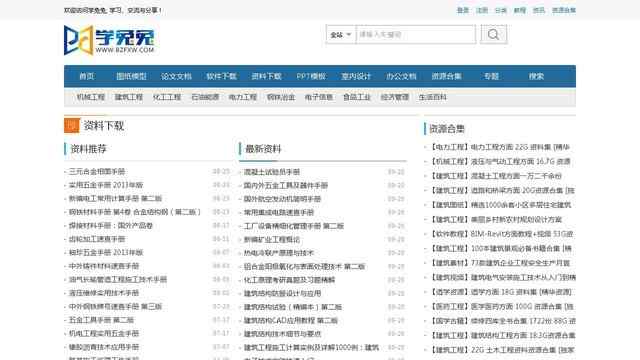The height and width of the screenshot is (360, 640).
Task: Open 建筑结构CAD应用教程 第二版 item
Action: pos(291,320)
